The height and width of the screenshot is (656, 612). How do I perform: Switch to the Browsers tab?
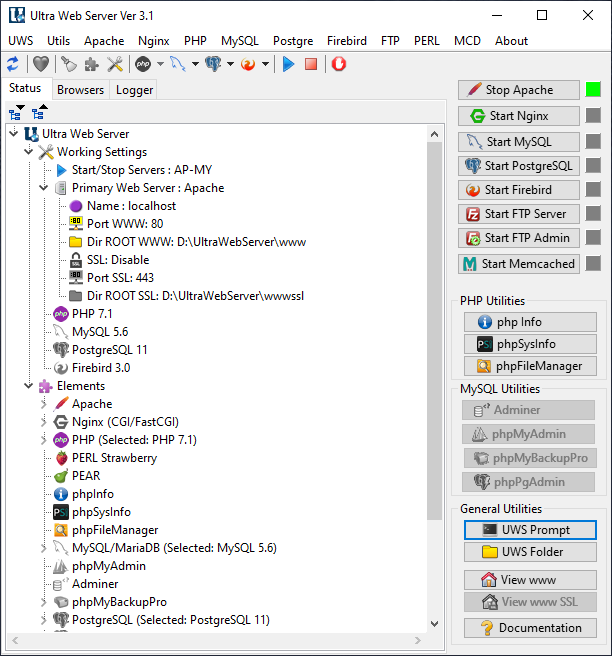pyautogui.click(x=80, y=90)
